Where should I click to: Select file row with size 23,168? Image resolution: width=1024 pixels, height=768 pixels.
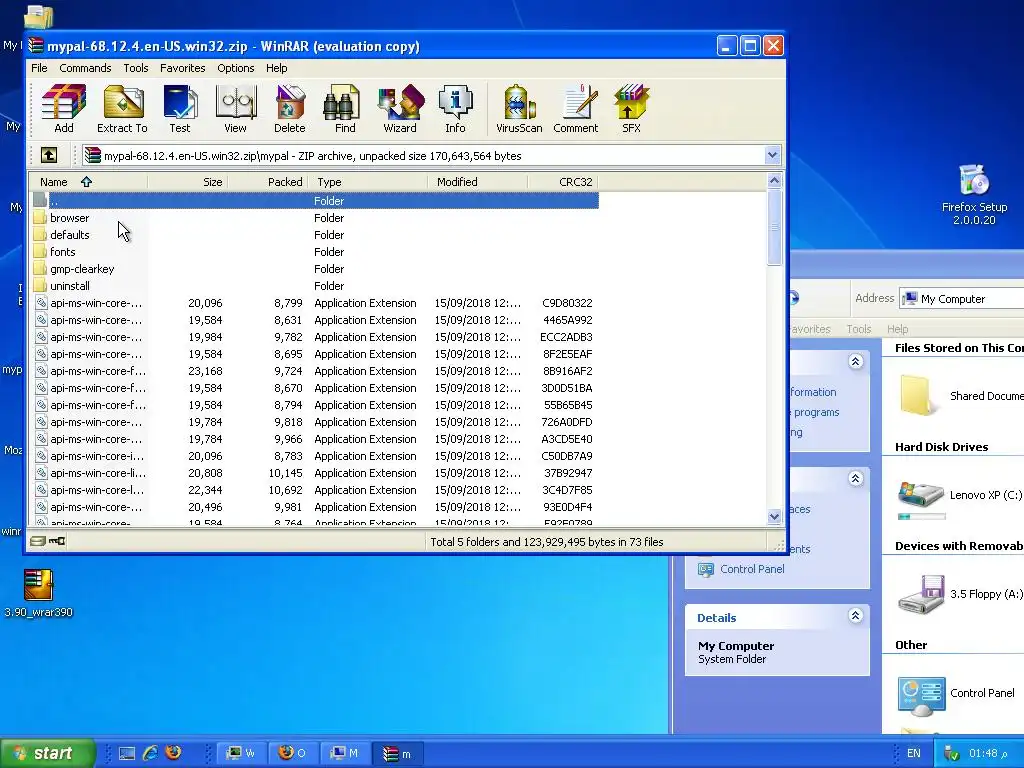(x=313, y=370)
